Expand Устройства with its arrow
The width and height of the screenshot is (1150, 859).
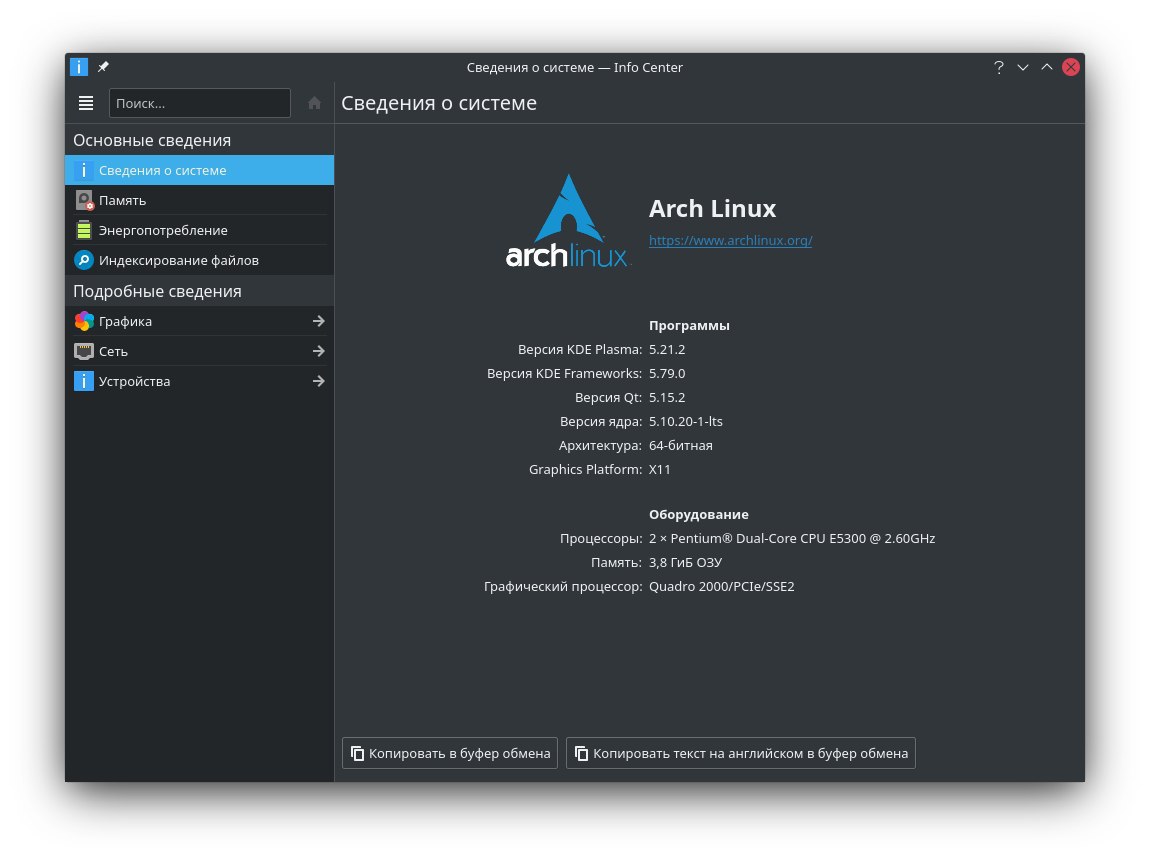(x=318, y=381)
